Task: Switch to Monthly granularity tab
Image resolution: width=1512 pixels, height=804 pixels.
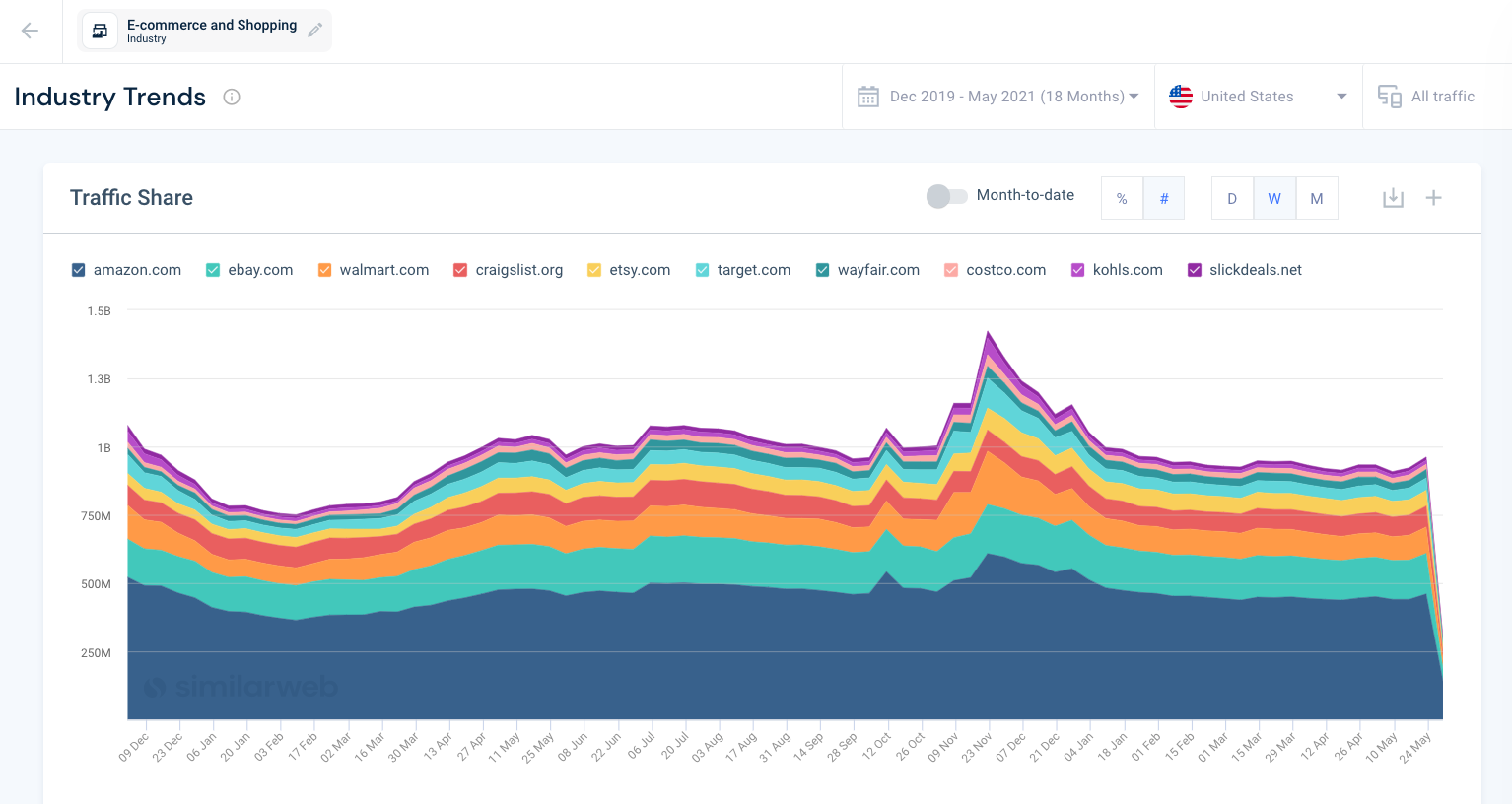Action: 1317,198
